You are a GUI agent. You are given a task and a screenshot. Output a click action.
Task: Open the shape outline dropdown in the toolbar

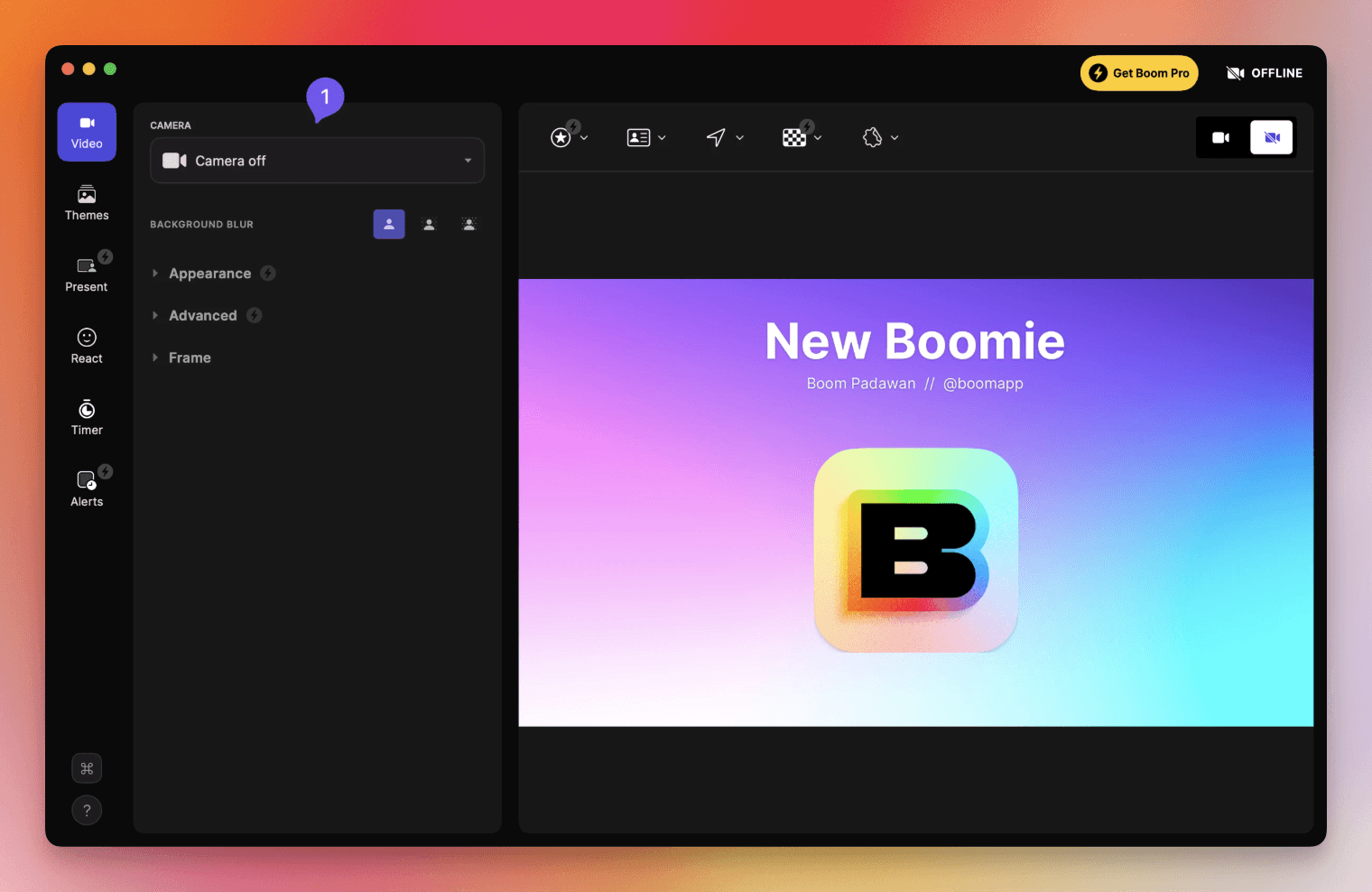point(880,137)
